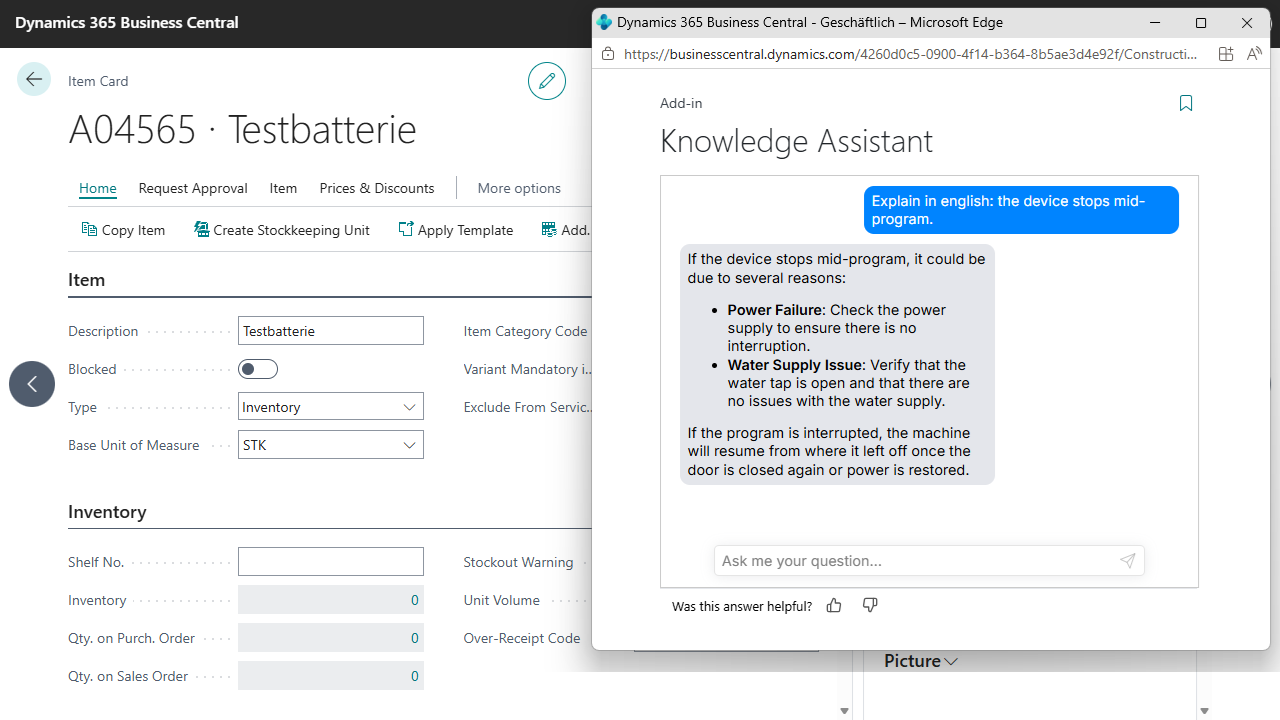1280x720 pixels.
Task: Click the Shelf No. input field
Action: point(331,561)
